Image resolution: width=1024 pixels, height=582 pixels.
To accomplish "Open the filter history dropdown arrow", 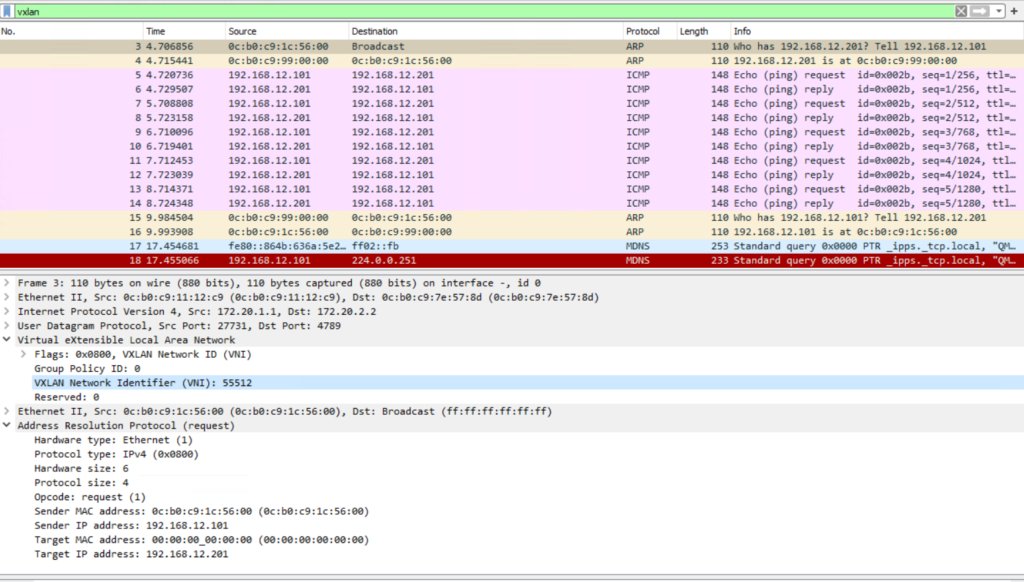I will point(998,11).
